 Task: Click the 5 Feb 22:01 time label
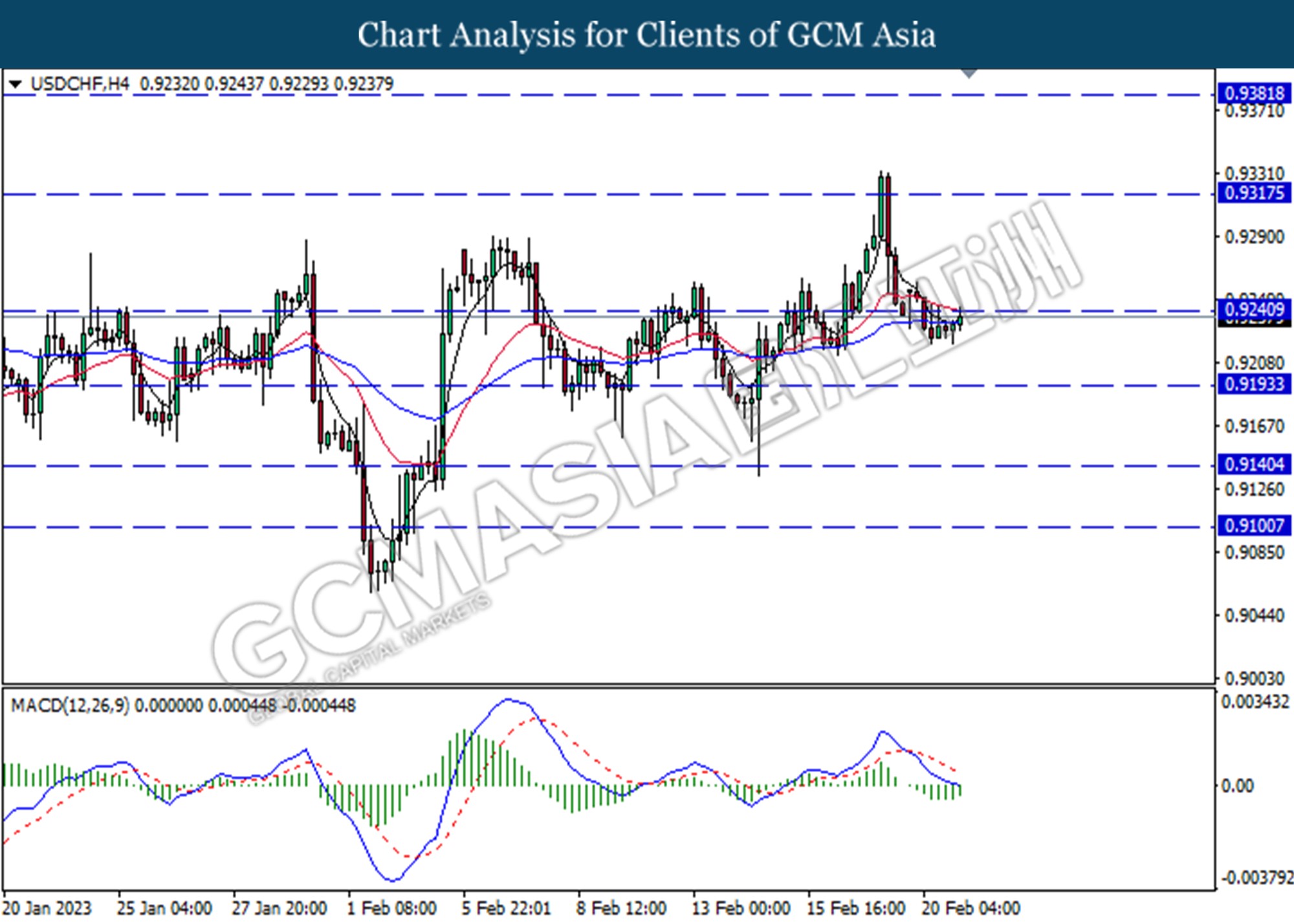click(506, 908)
